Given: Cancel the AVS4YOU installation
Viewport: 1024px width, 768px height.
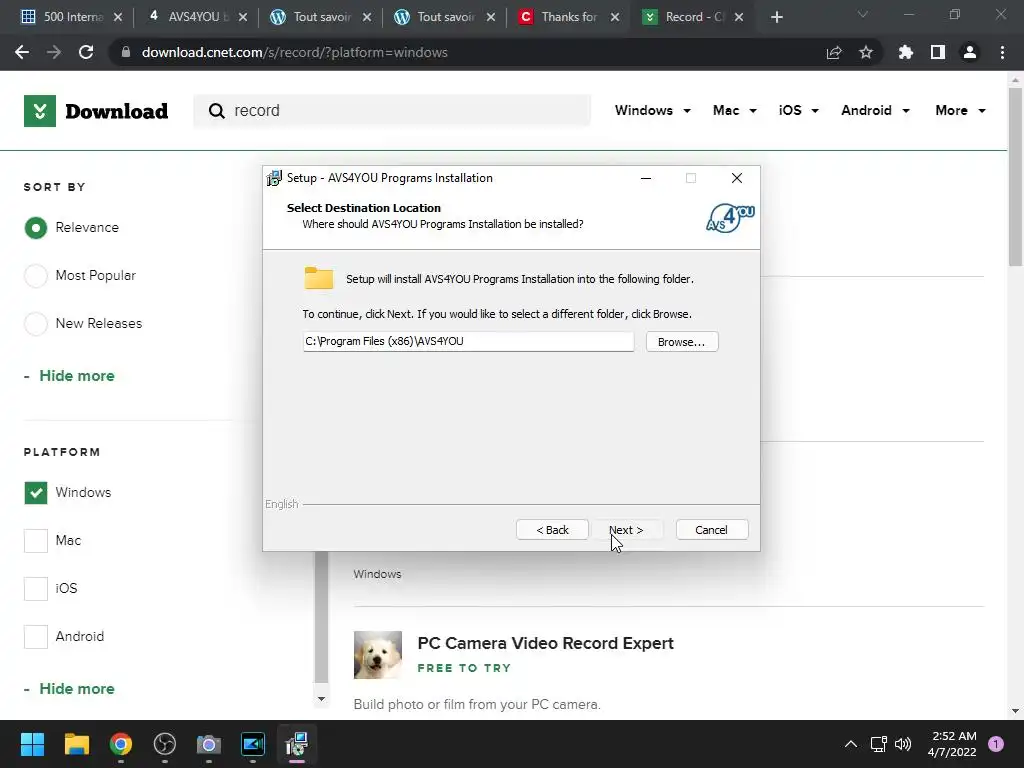Looking at the screenshot, I should coord(712,530).
